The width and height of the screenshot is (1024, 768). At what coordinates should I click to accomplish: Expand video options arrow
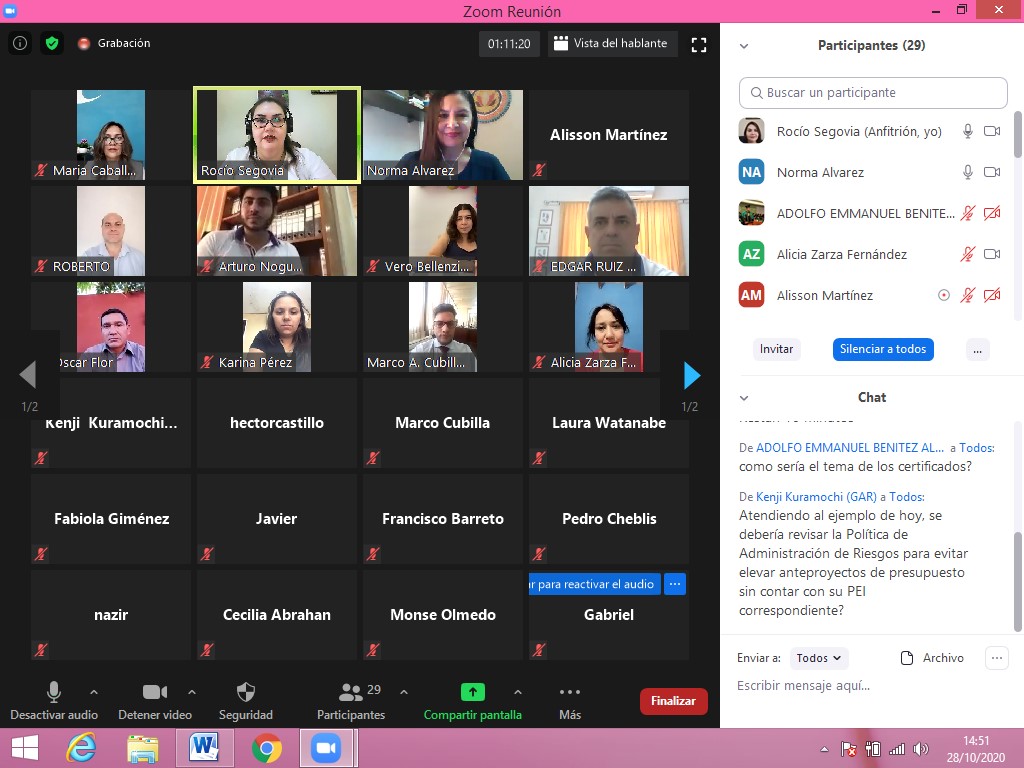[192, 692]
